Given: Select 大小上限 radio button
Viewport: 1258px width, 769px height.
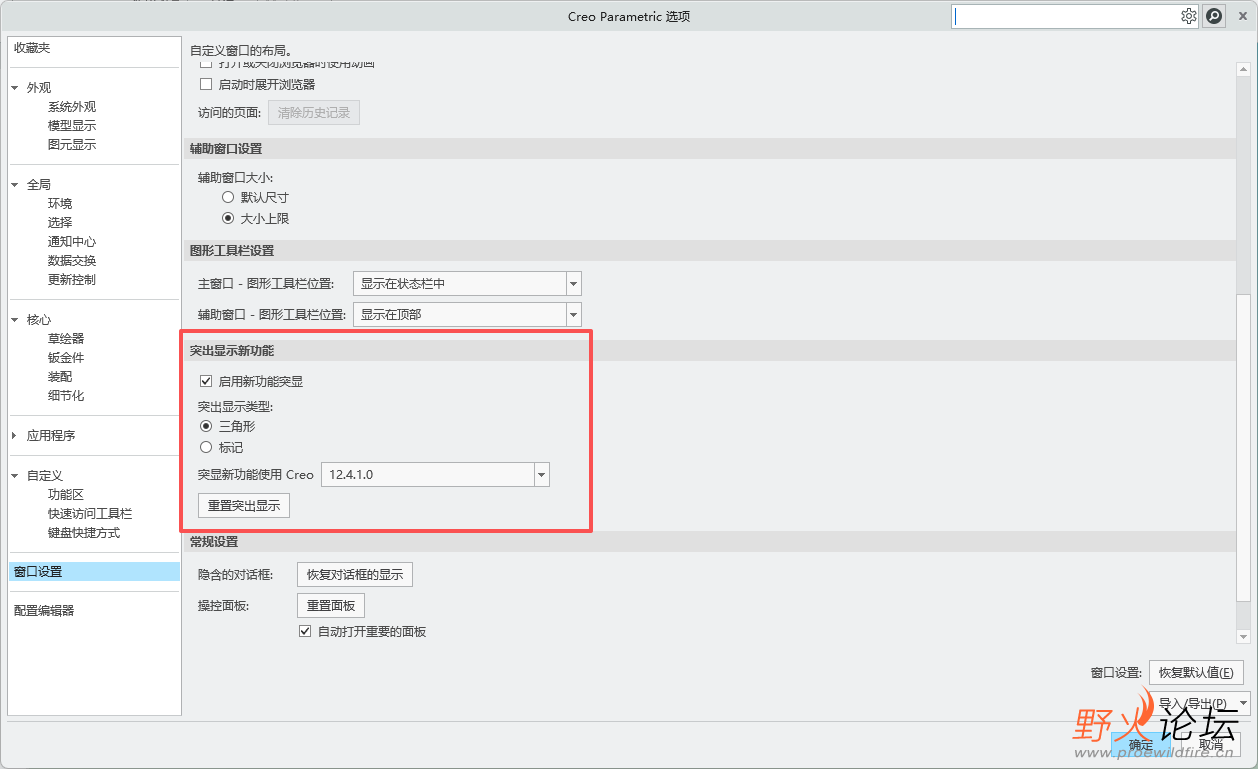Looking at the screenshot, I should [228, 218].
